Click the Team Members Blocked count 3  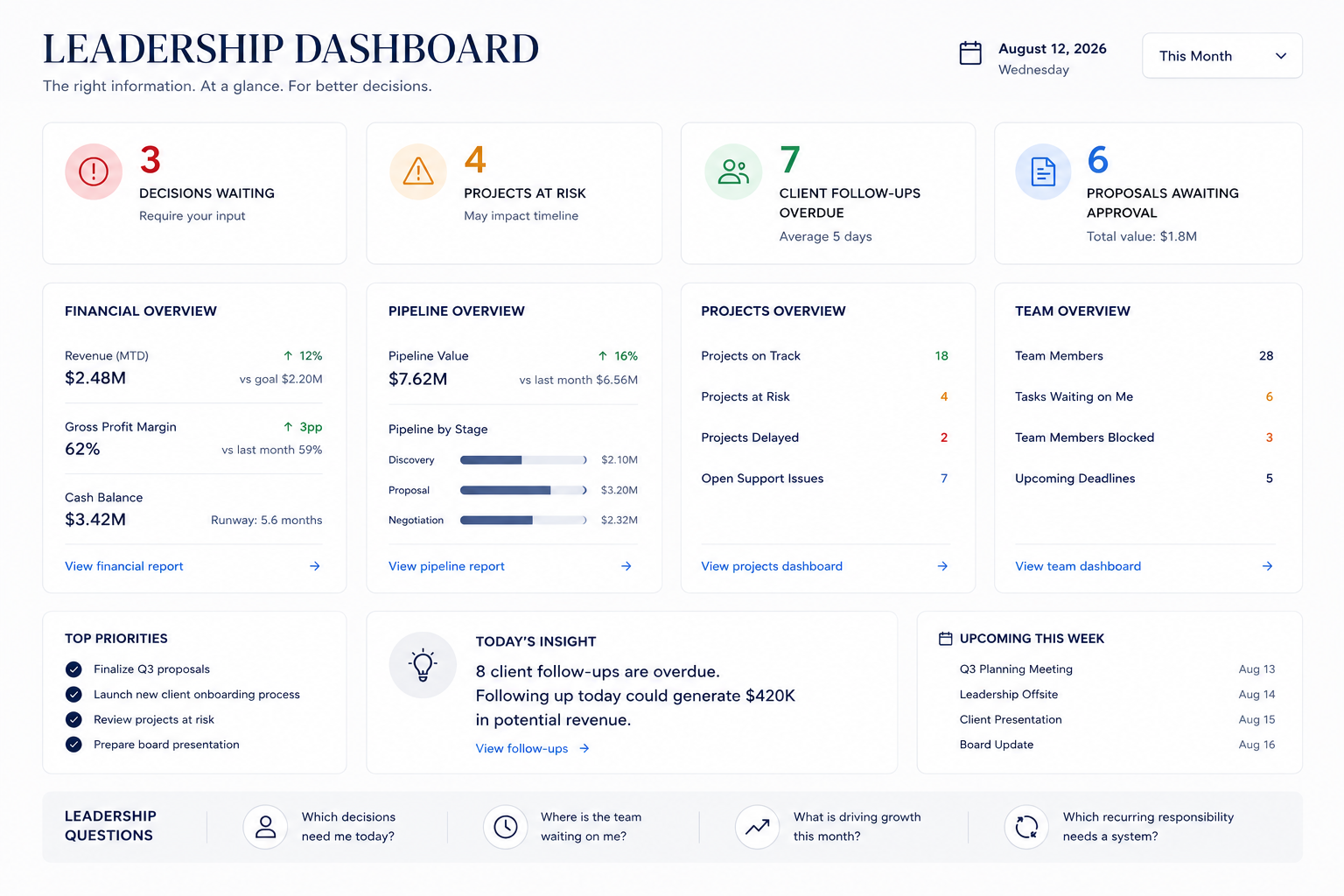pyautogui.click(x=1270, y=437)
